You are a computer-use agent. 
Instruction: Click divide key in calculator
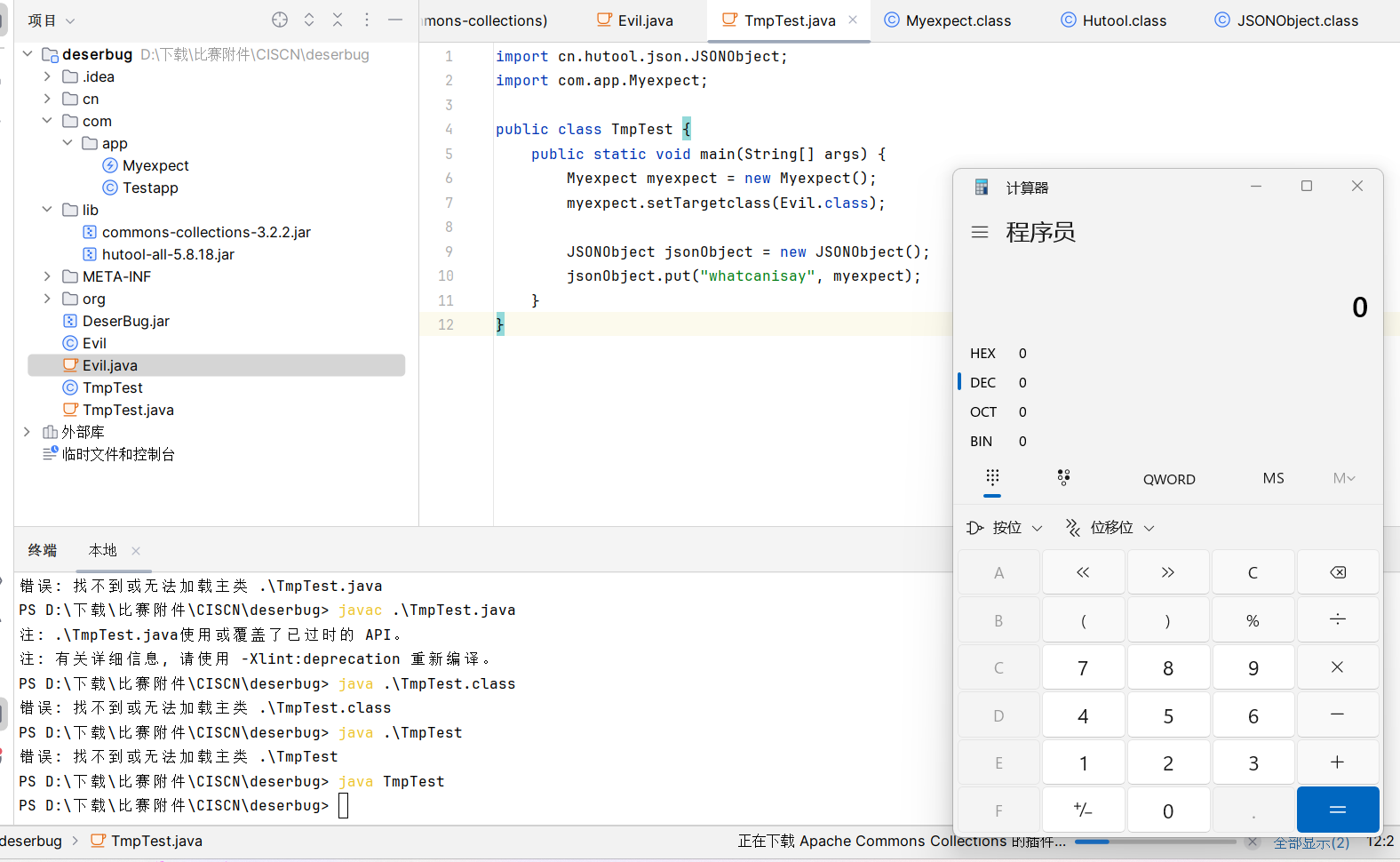coord(1338,620)
